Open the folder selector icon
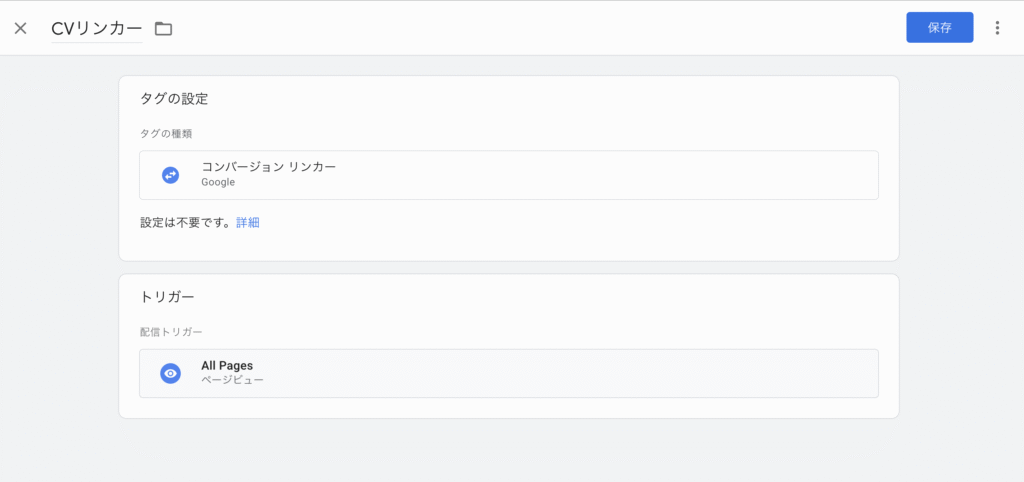Image resolution: width=1024 pixels, height=482 pixels. pyautogui.click(x=163, y=28)
